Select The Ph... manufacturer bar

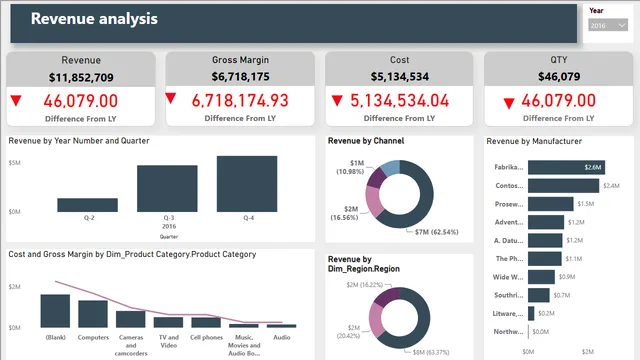(544, 259)
